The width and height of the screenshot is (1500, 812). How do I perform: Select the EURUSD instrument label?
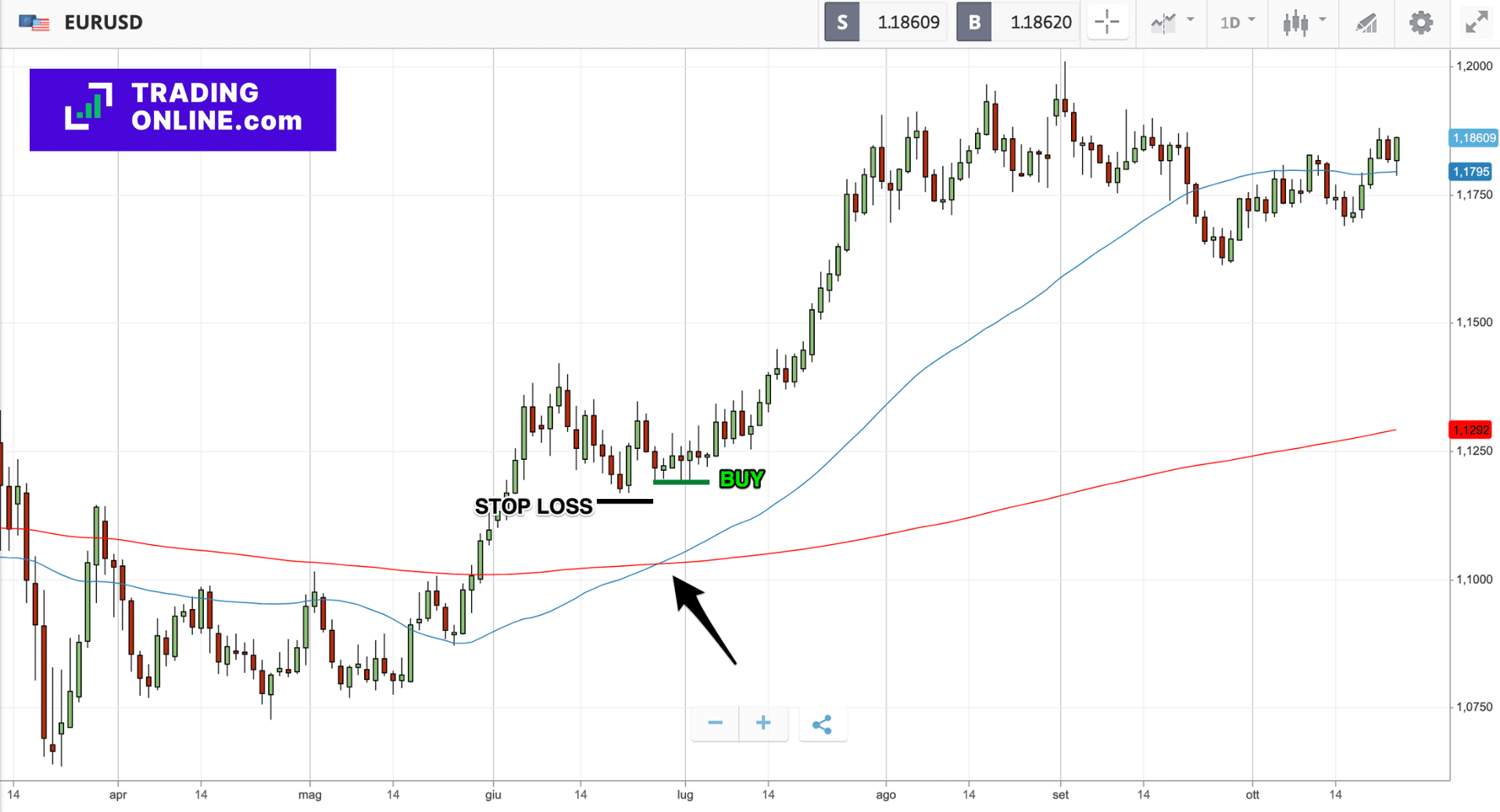(104, 22)
